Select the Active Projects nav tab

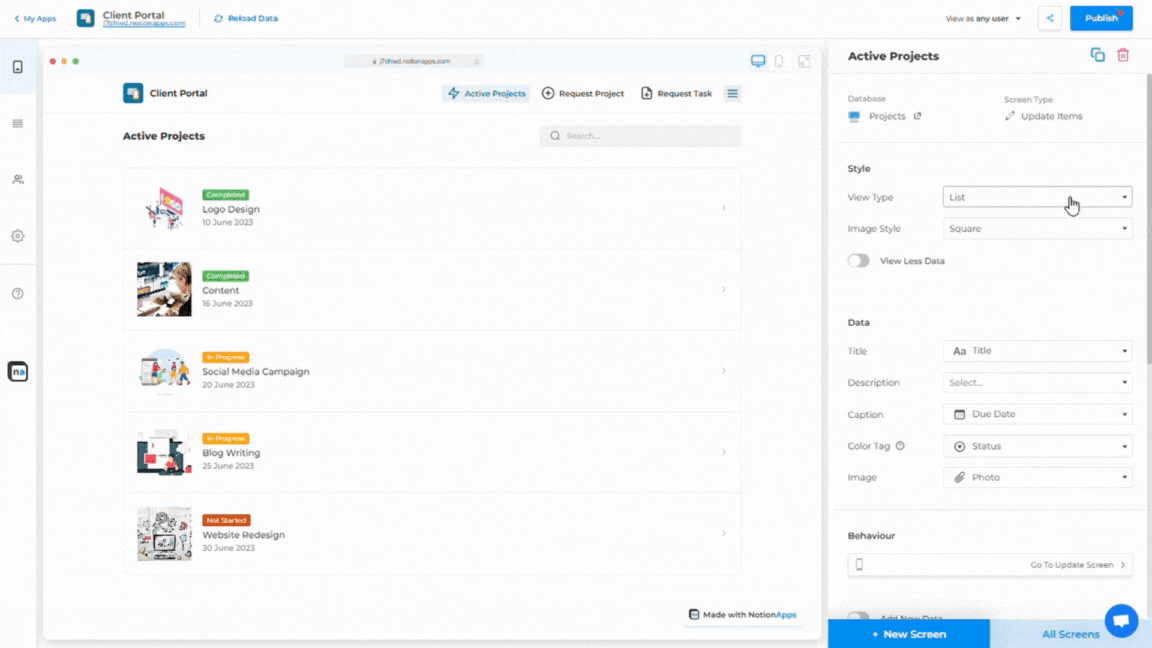coord(486,93)
